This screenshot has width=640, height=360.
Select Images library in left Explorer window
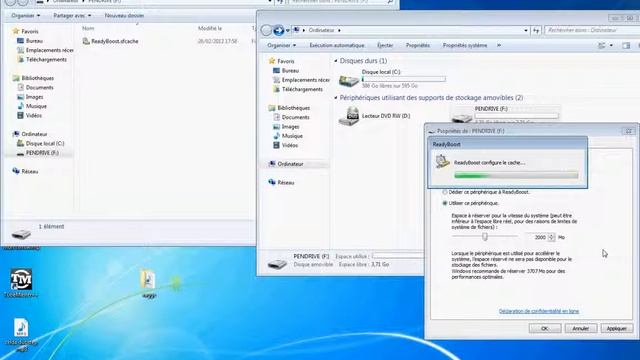point(30,97)
